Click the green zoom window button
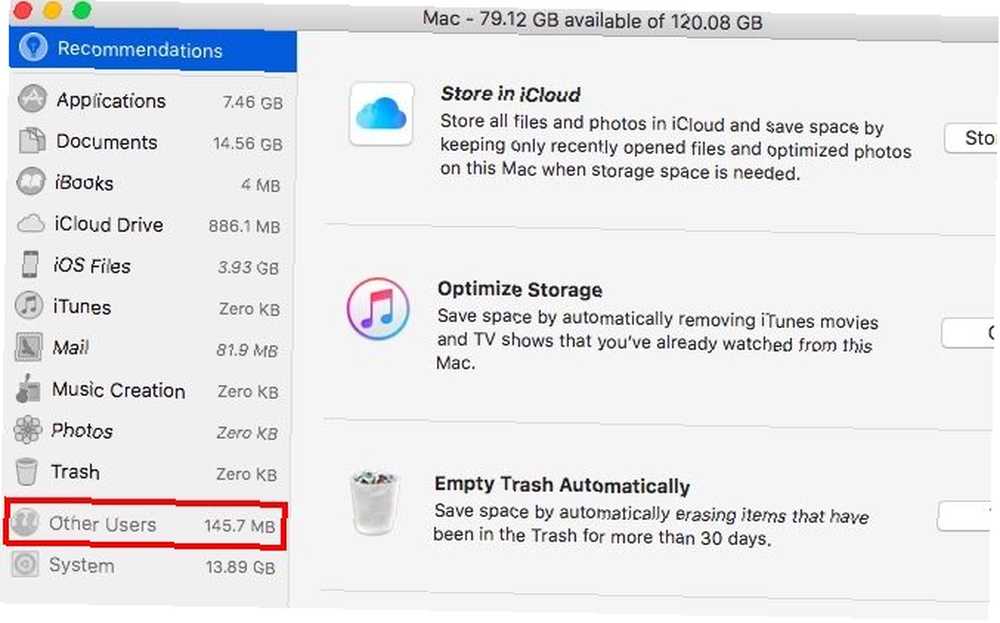The height and width of the screenshot is (623, 1000). (81, 10)
